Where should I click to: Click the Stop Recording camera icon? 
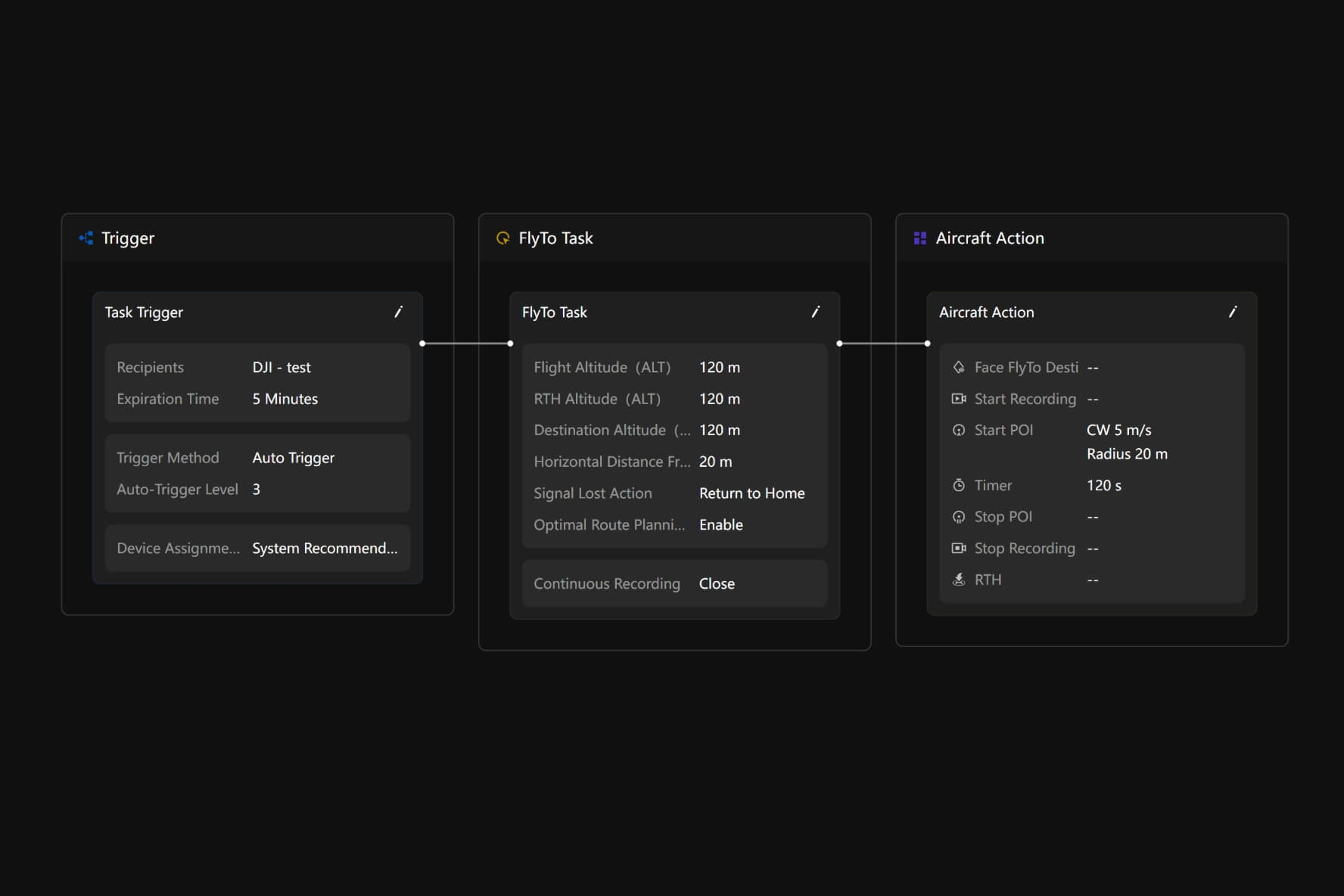[959, 548]
